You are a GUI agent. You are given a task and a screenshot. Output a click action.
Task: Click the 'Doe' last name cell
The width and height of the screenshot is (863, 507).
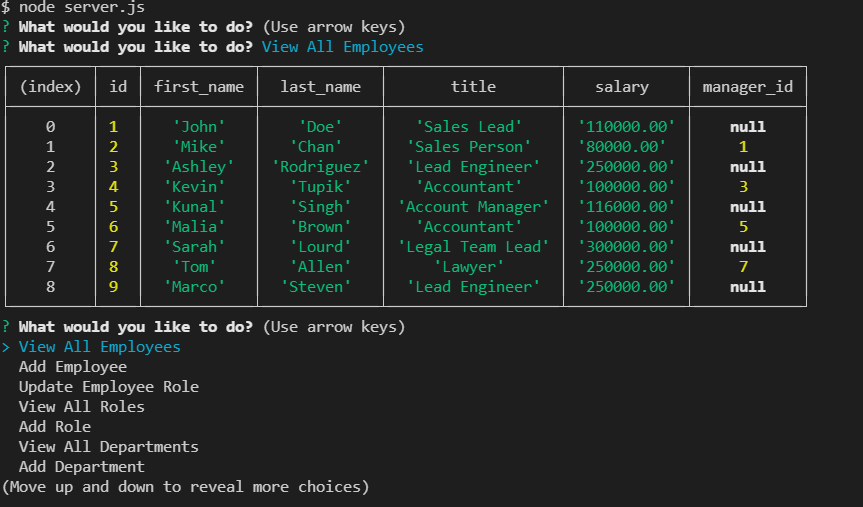click(x=320, y=127)
